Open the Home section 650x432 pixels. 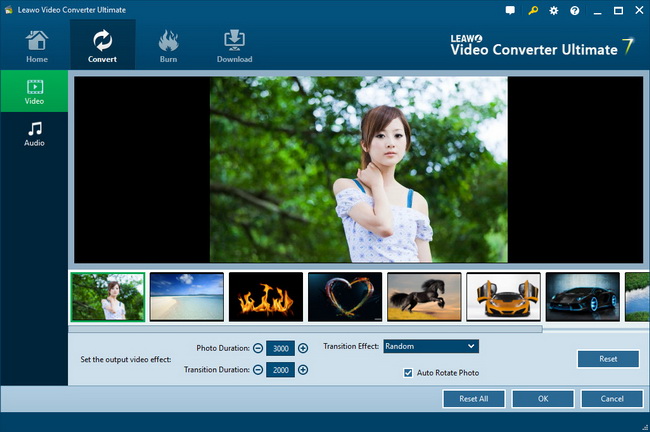click(37, 46)
